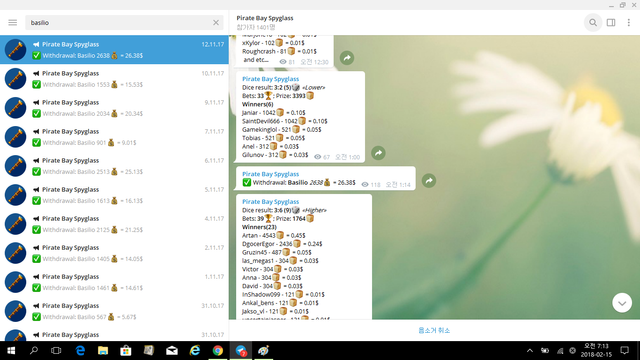
Task: Open result Withdrawal Basilio 567 = 5.67$
Action: point(114,311)
